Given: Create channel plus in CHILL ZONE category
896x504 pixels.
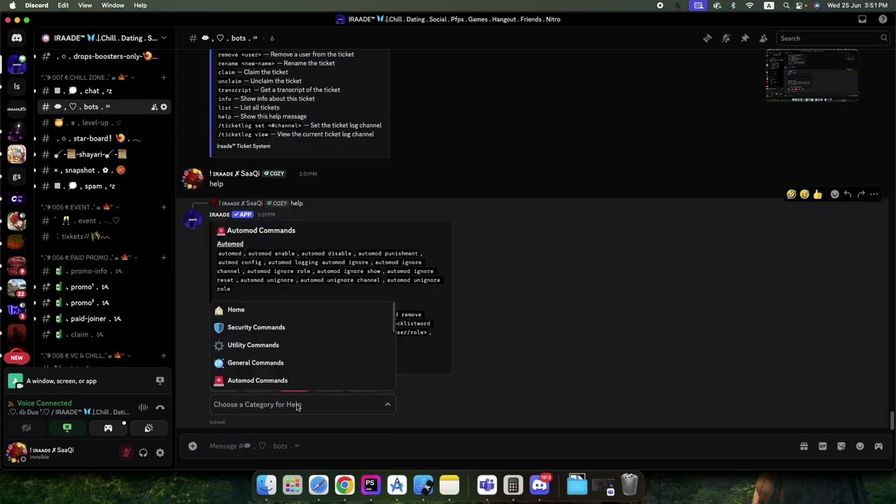Looking at the screenshot, I should (163, 77).
